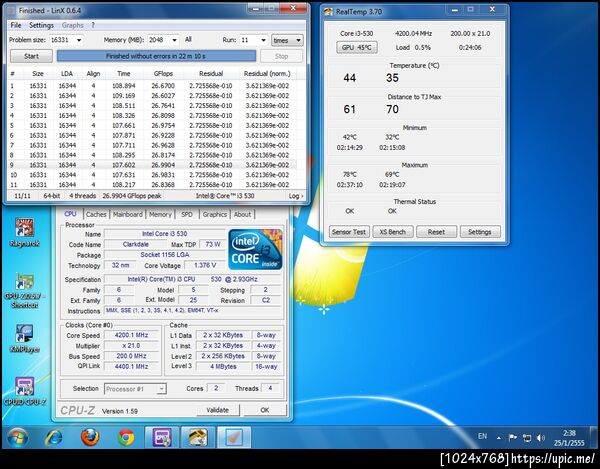This screenshot has width=600, height=469.
Task: Expand the Log panel in LinX status bar
Action: pos(296,196)
